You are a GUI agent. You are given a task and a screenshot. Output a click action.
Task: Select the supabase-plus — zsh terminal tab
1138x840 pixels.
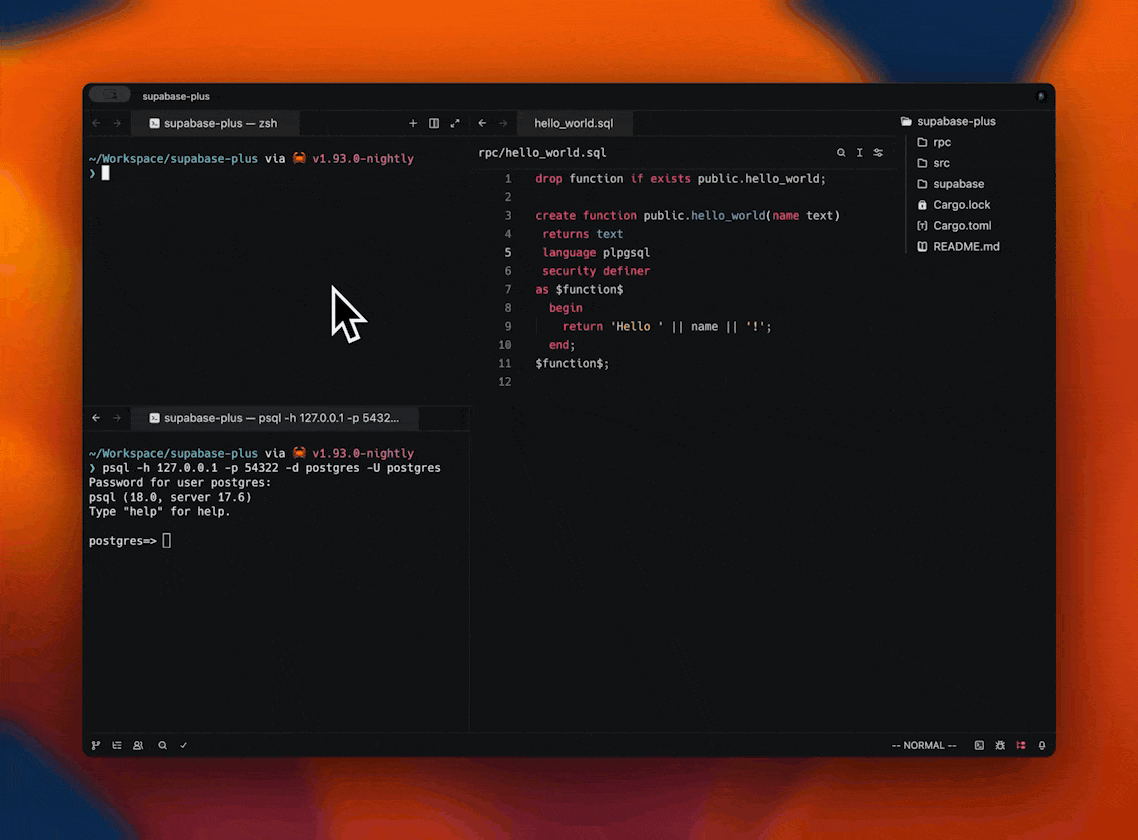click(x=219, y=123)
